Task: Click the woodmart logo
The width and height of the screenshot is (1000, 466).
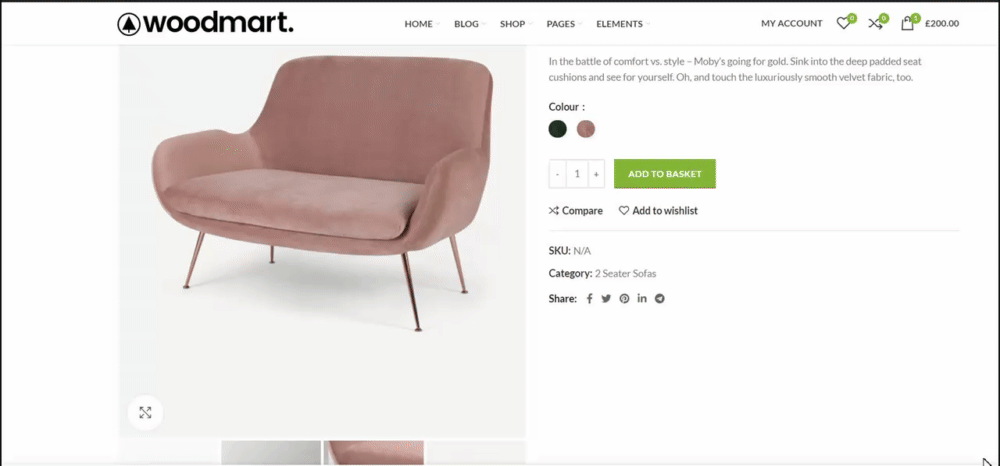Action: (205, 24)
